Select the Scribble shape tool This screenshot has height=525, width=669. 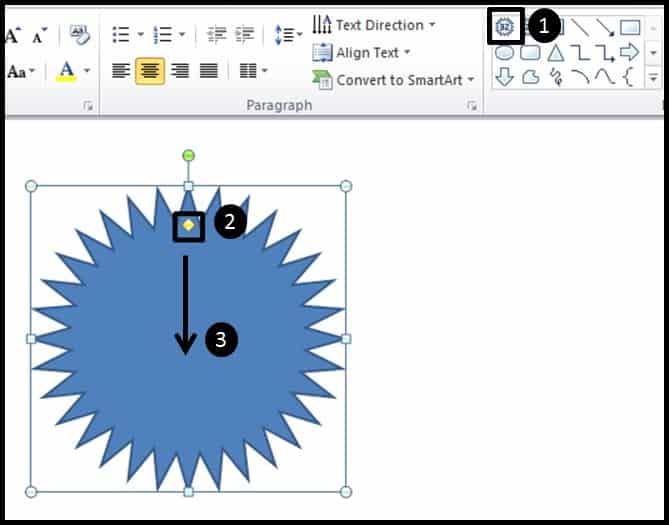click(x=556, y=78)
